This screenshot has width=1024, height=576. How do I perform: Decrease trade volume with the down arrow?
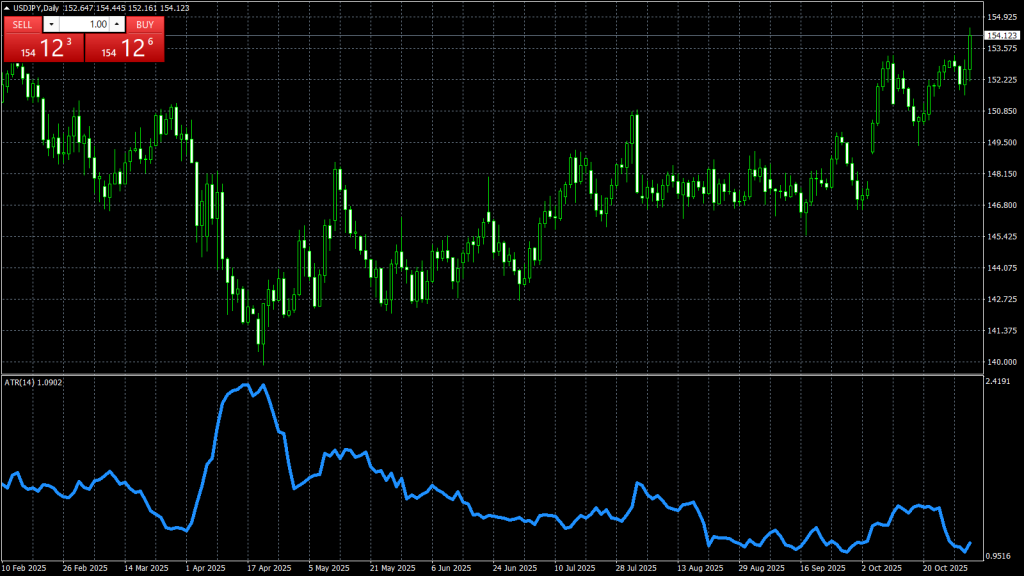51,24
